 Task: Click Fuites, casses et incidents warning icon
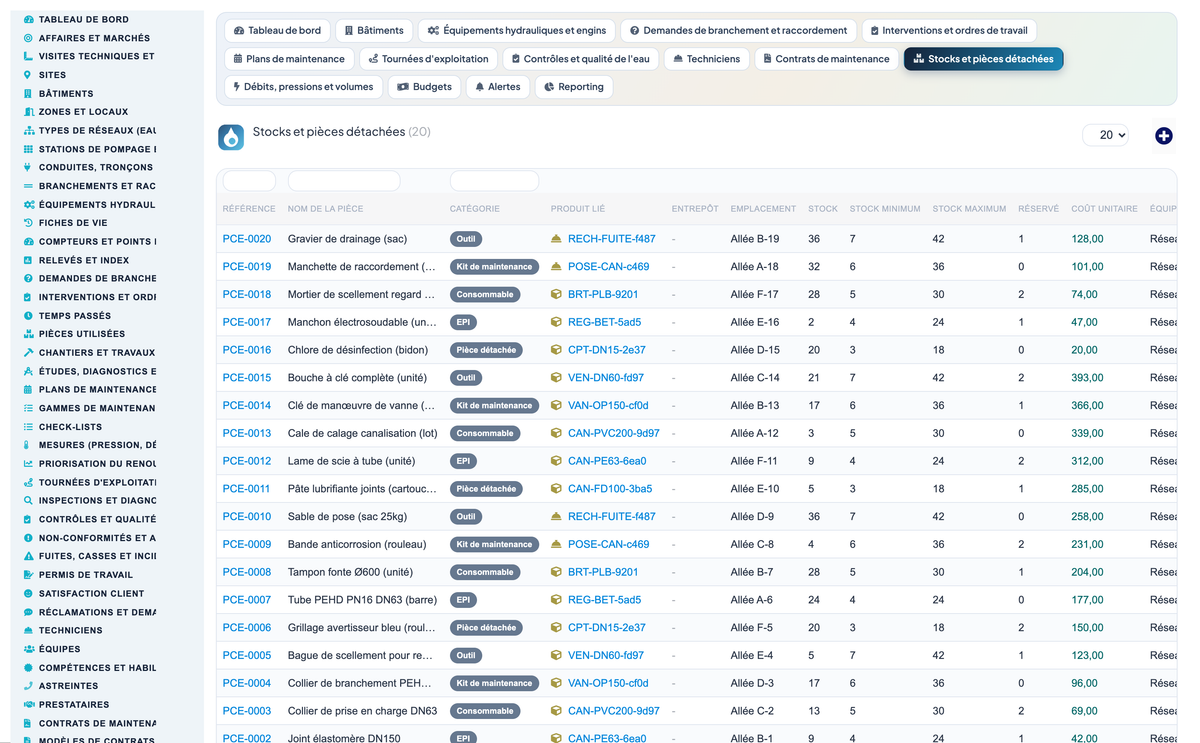tap(28, 556)
